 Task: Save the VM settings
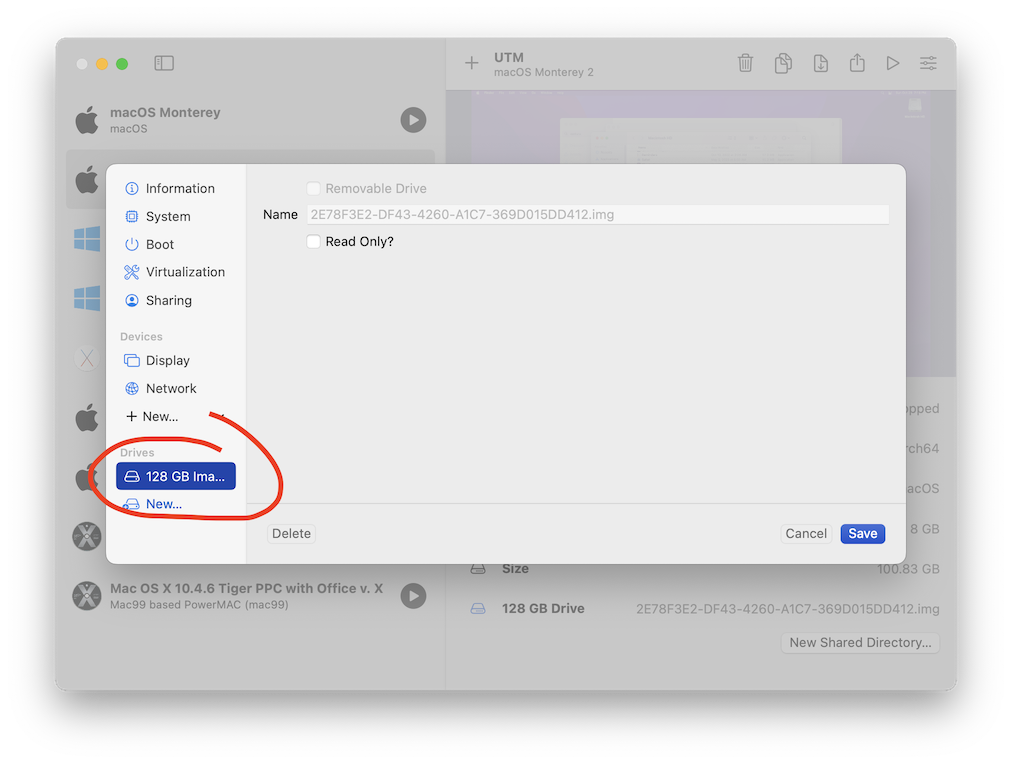[x=863, y=534]
